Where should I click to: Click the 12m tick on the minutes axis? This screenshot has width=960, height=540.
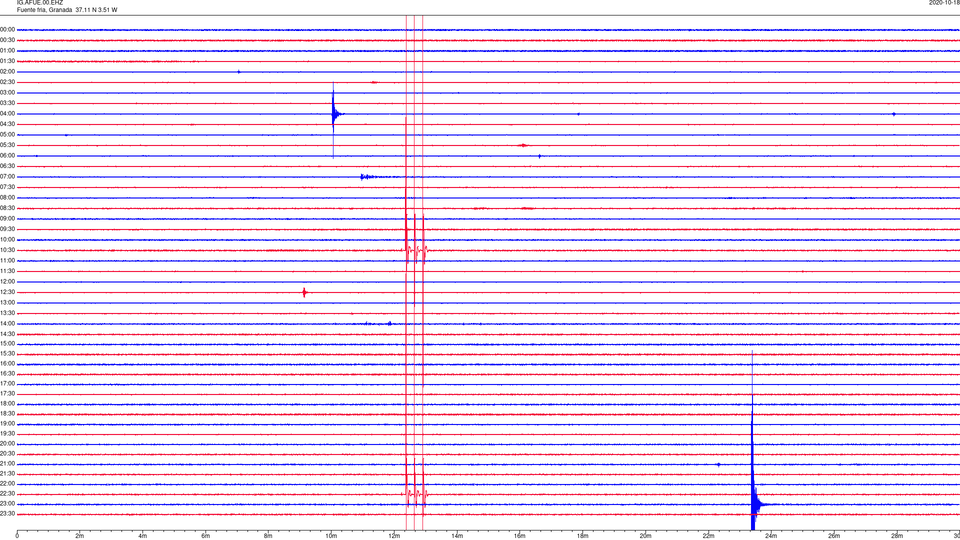[394, 536]
